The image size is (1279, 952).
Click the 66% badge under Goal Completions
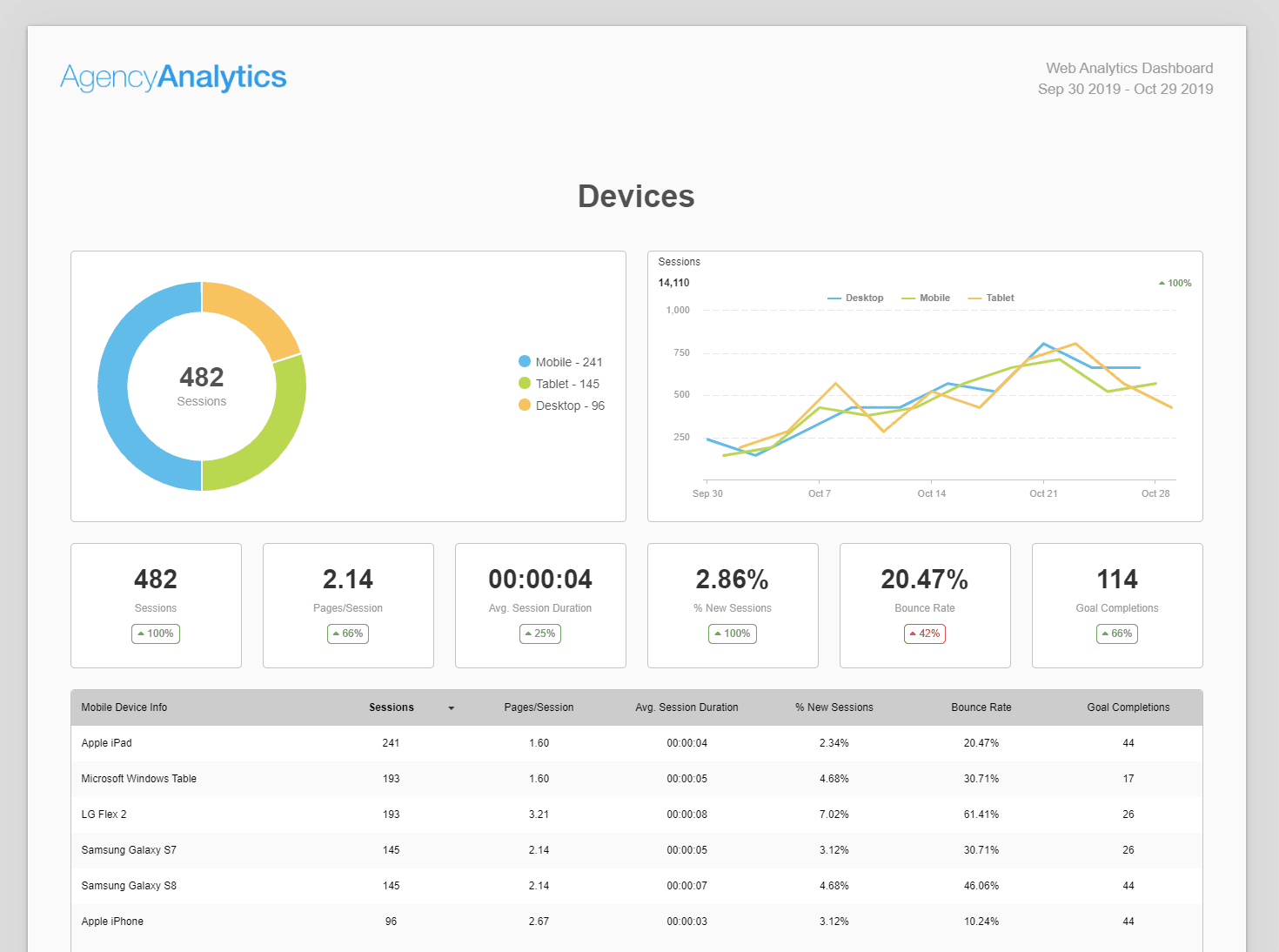(x=1116, y=634)
